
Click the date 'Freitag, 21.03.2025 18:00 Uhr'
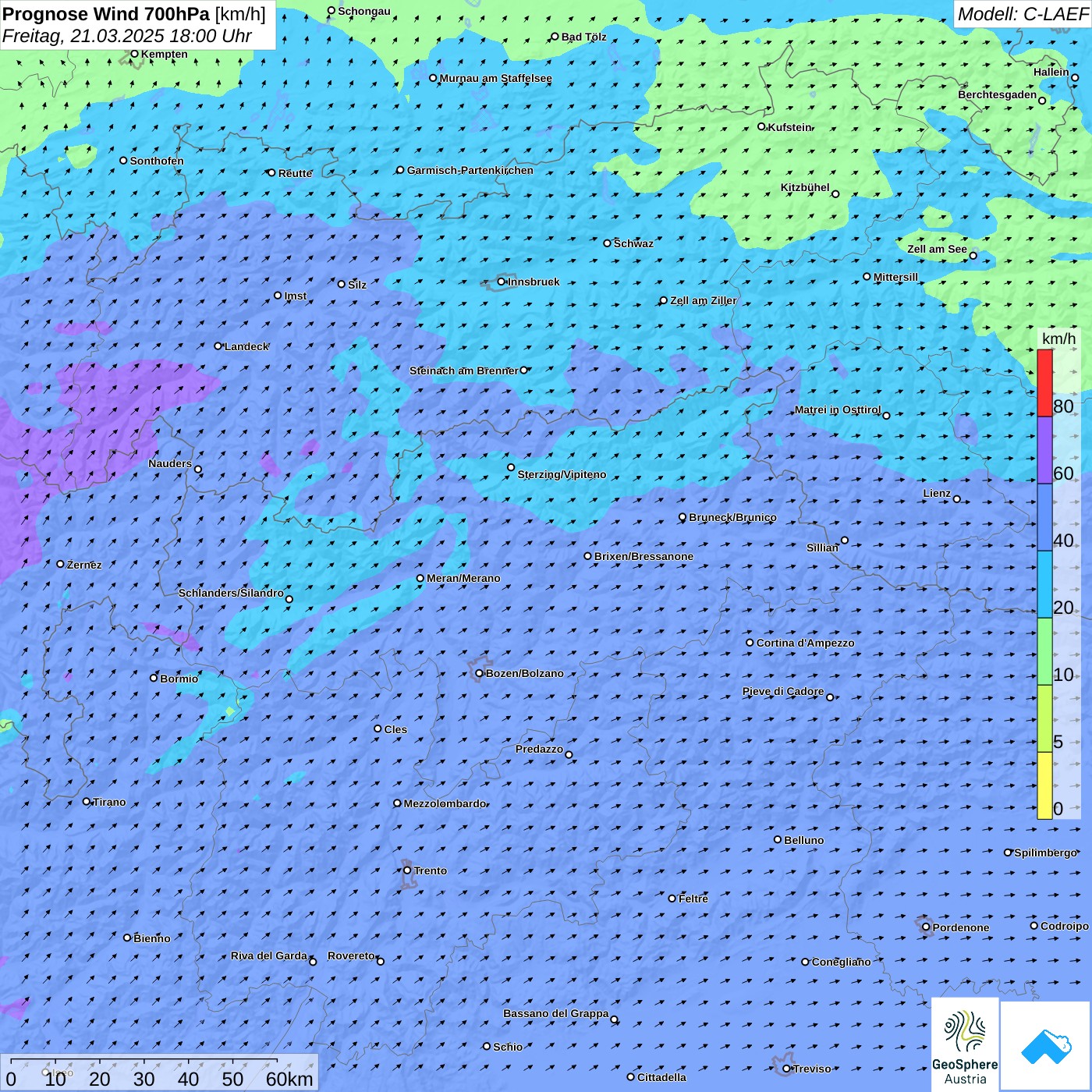127,36
